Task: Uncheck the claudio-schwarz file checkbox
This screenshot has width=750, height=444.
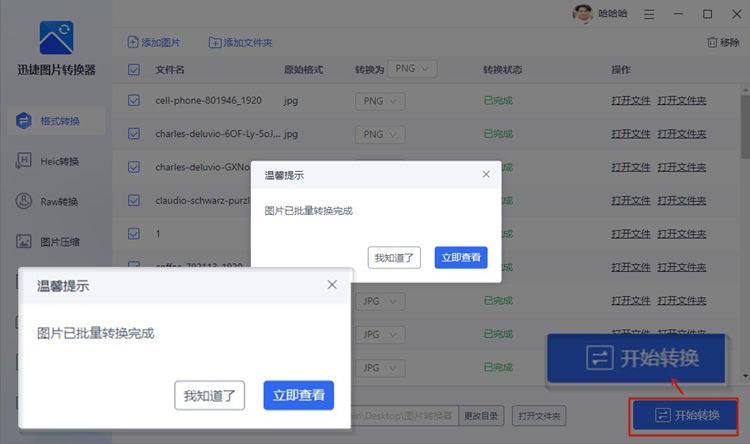Action: click(x=134, y=200)
